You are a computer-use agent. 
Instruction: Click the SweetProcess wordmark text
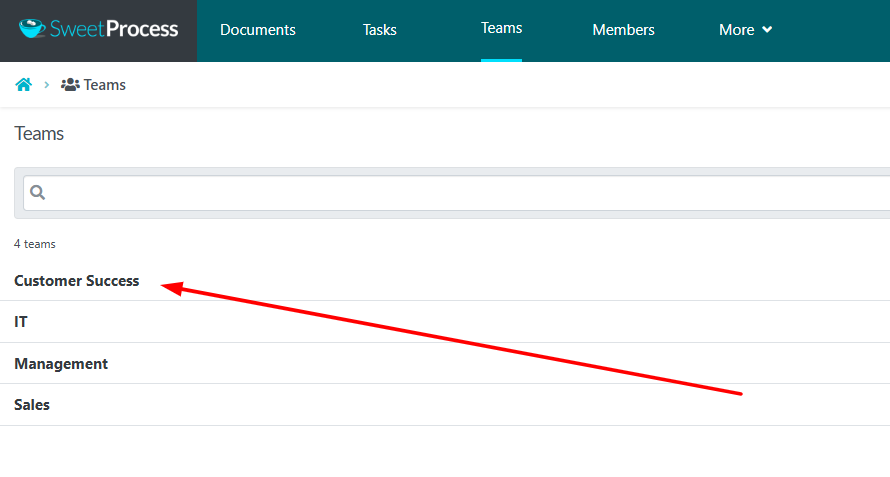[115, 29]
